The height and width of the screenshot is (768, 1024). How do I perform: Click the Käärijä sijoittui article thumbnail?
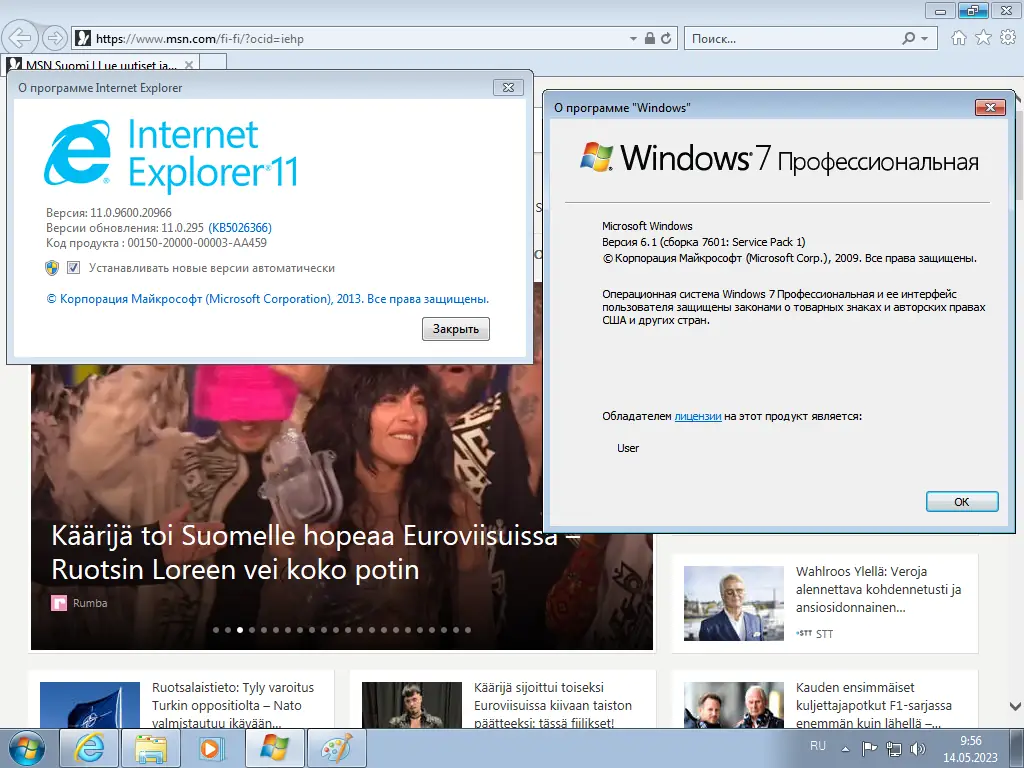click(x=411, y=705)
